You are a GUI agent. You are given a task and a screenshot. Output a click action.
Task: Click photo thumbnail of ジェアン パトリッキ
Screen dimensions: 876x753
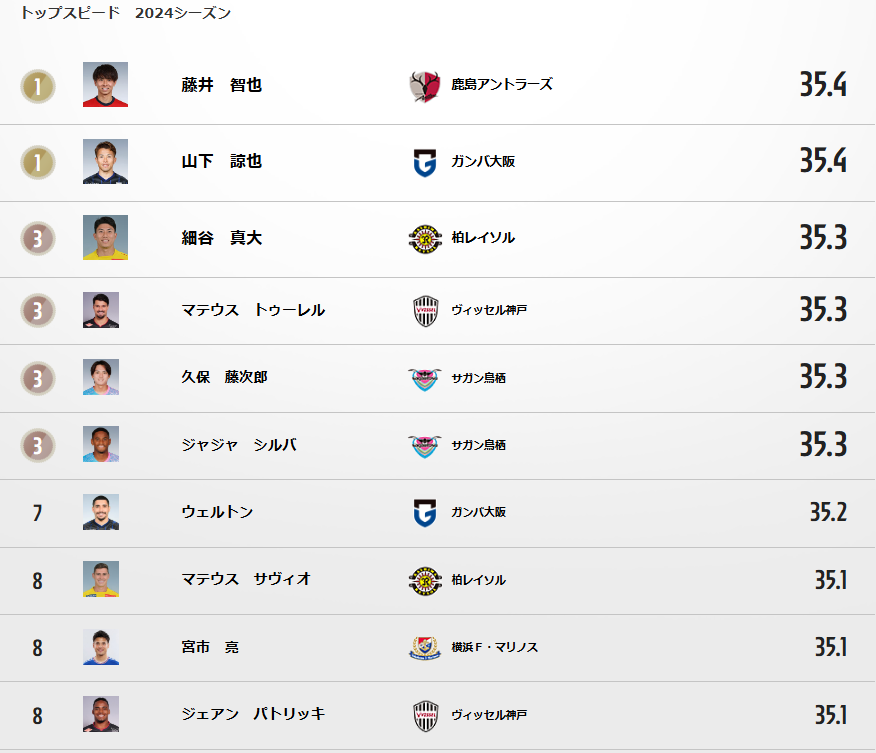pos(101,714)
